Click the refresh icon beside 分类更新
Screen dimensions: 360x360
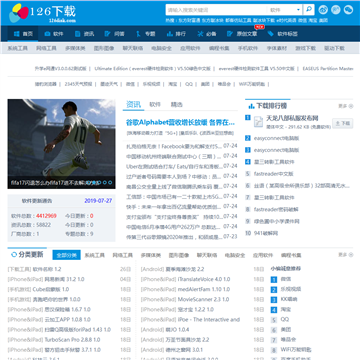[14, 255]
